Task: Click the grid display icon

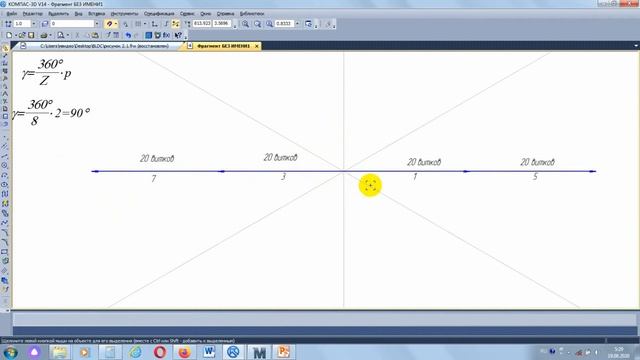Action: [138, 24]
